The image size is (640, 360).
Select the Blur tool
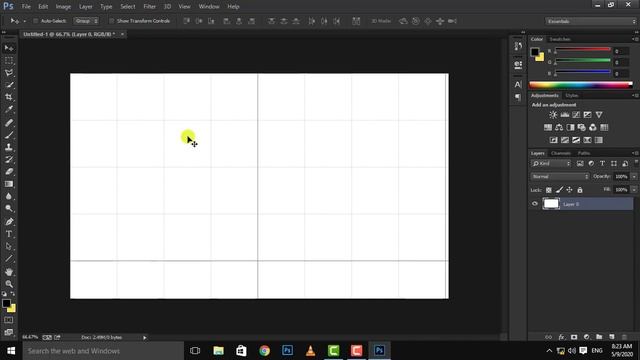pyautogui.click(x=9, y=196)
